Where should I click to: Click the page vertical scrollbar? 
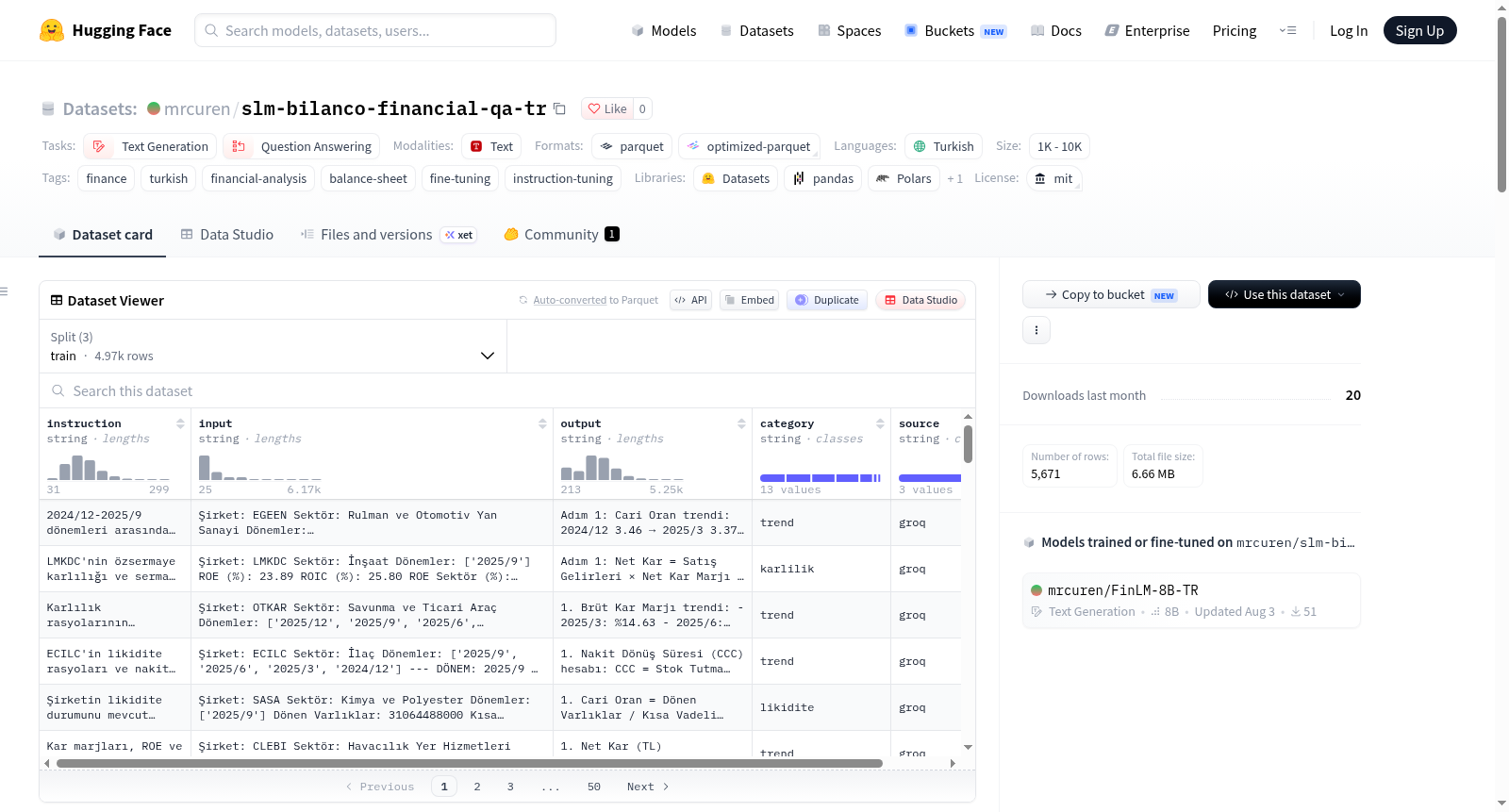coord(1501,104)
